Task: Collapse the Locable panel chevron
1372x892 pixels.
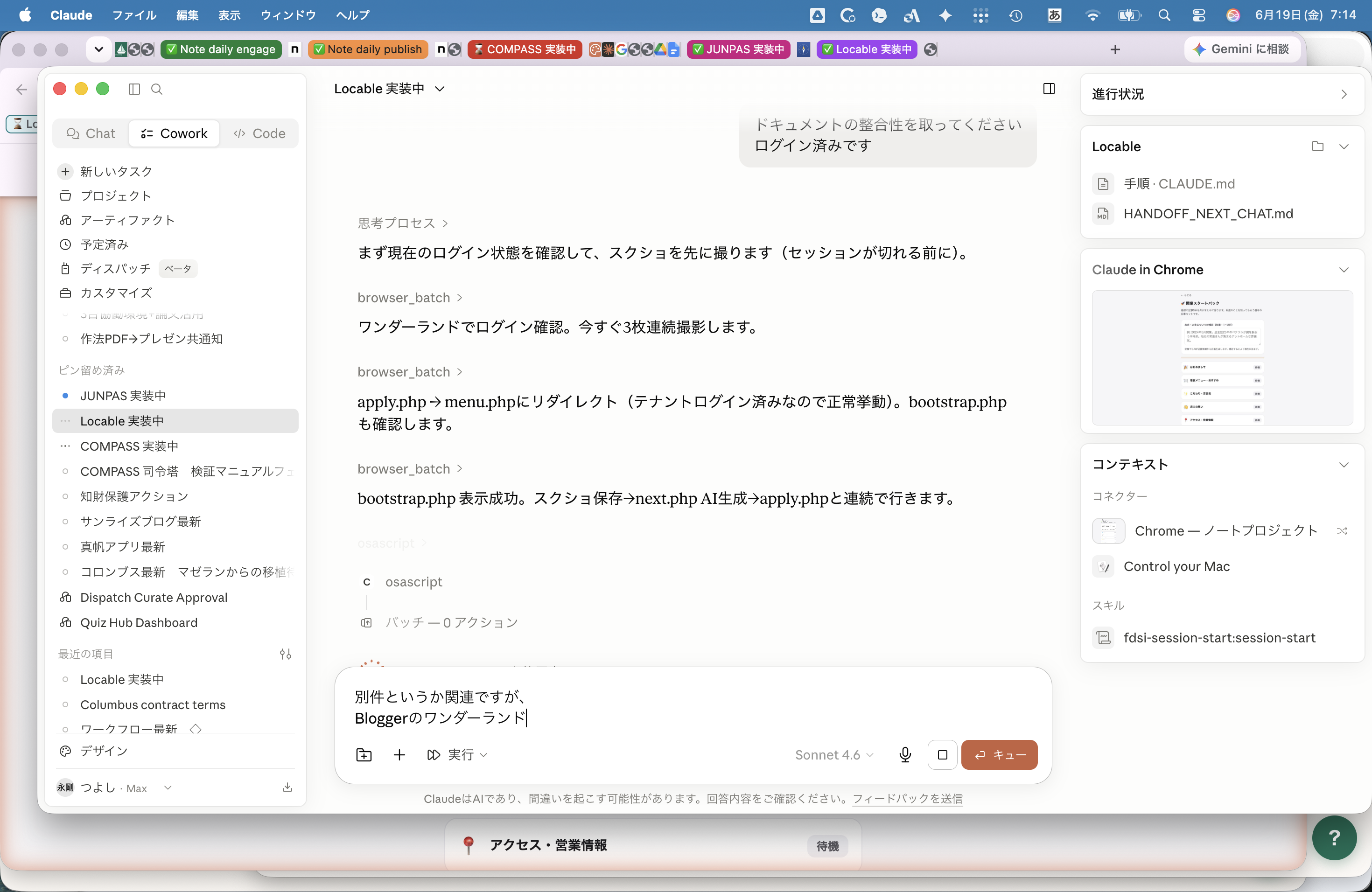Action: [x=1344, y=146]
